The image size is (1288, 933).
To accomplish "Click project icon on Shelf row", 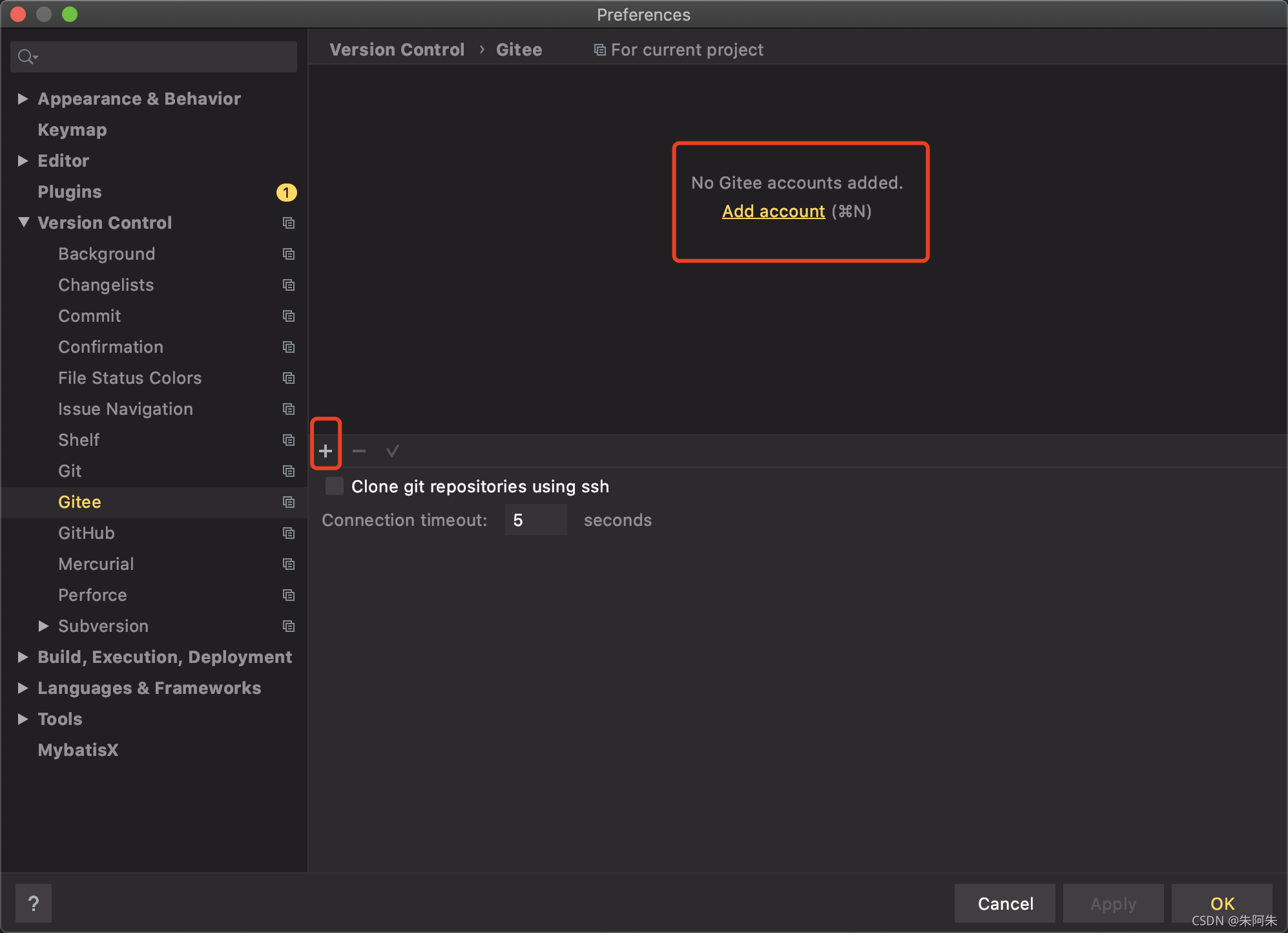I will tap(289, 440).
